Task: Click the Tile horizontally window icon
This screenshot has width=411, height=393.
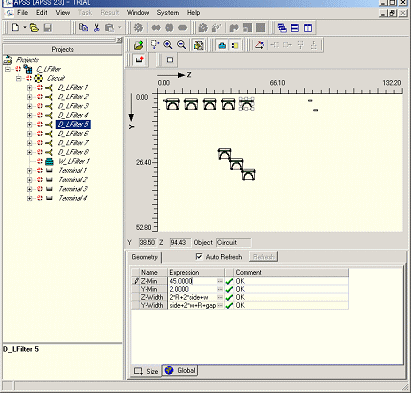Action: click(x=295, y=28)
